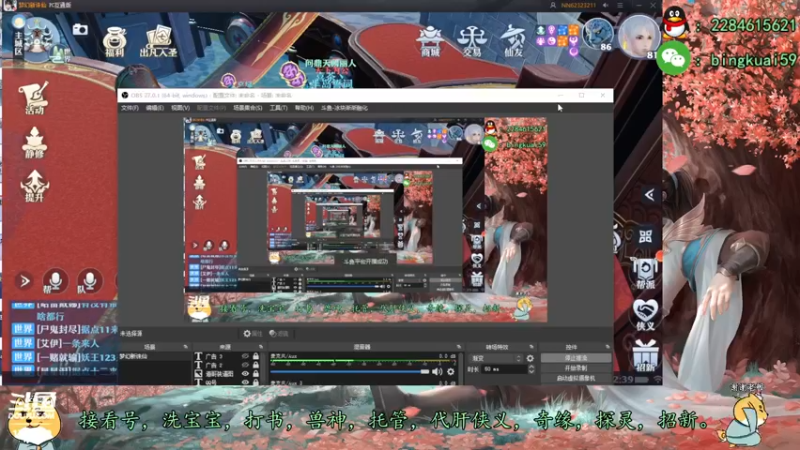The image size is (800, 450).
Task: Pop out the 转场特效 dock panel
Action: [531, 347]
